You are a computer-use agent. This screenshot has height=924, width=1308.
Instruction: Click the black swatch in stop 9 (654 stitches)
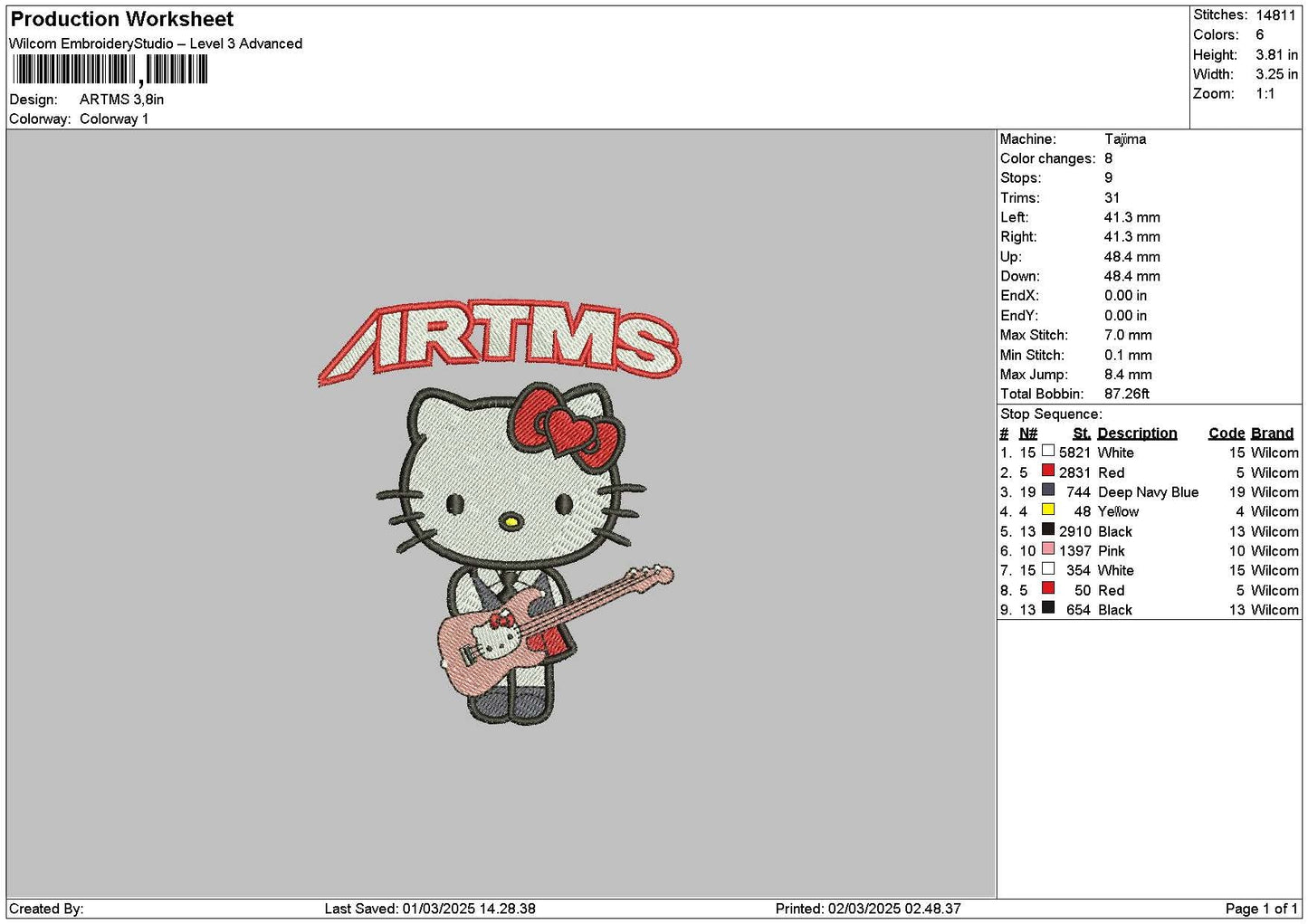click(x=1048, y=607)
